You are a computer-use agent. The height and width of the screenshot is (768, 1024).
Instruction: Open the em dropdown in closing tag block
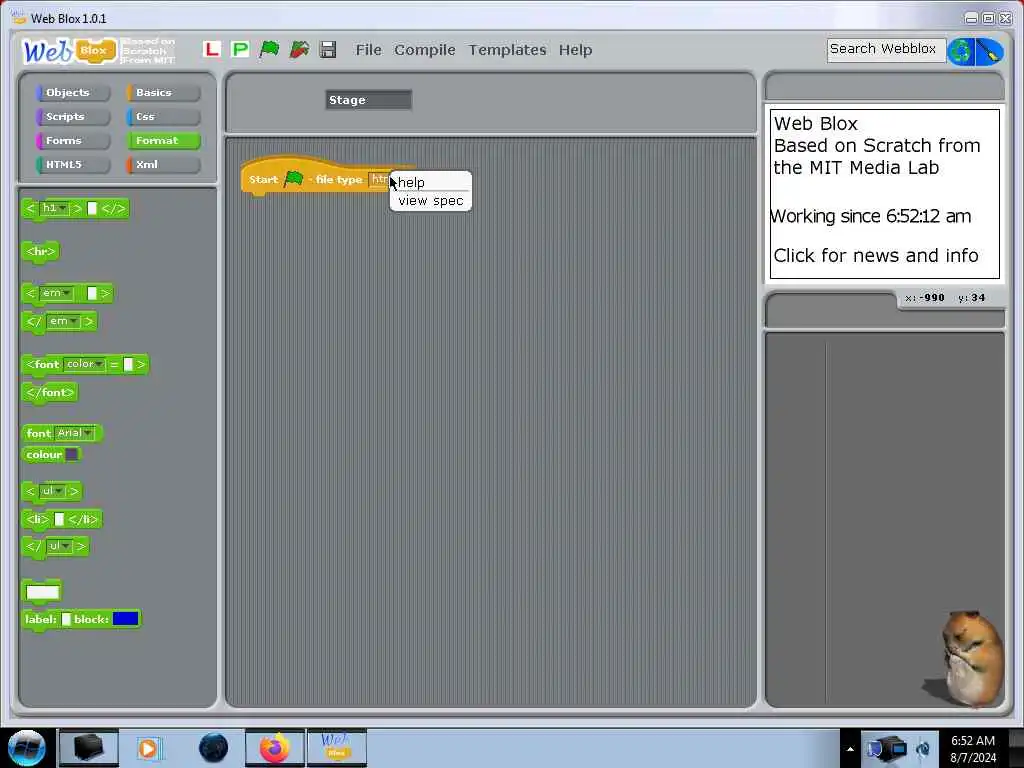[x=63, y=321]
